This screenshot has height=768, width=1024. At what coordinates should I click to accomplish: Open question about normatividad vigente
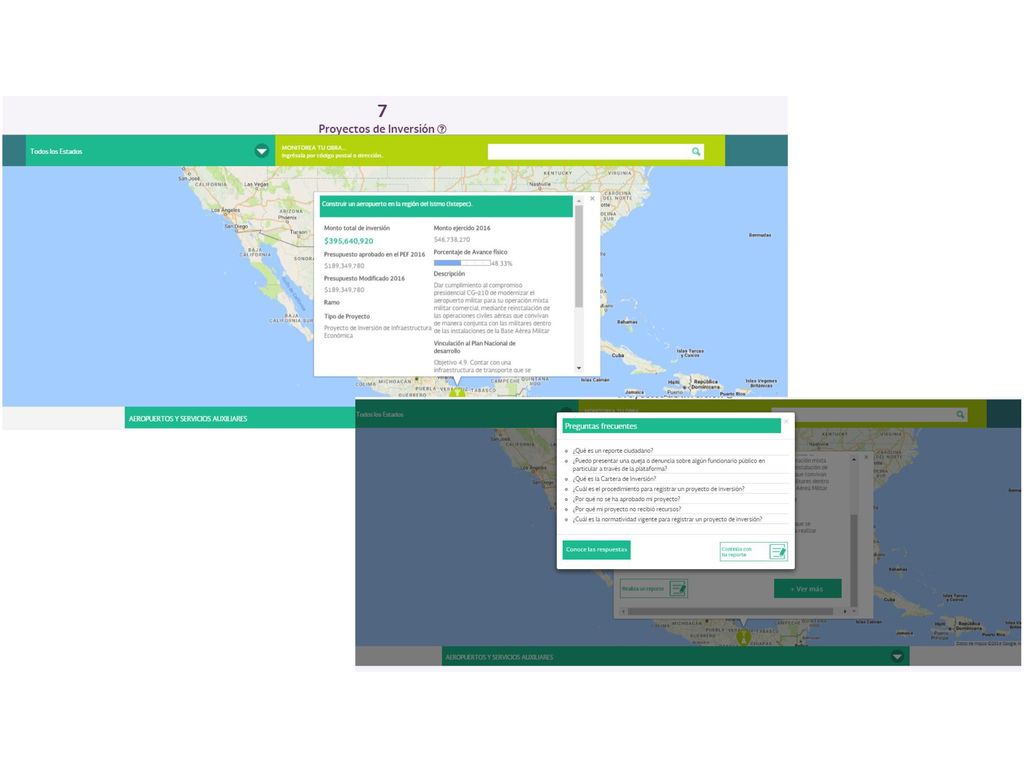667,519
